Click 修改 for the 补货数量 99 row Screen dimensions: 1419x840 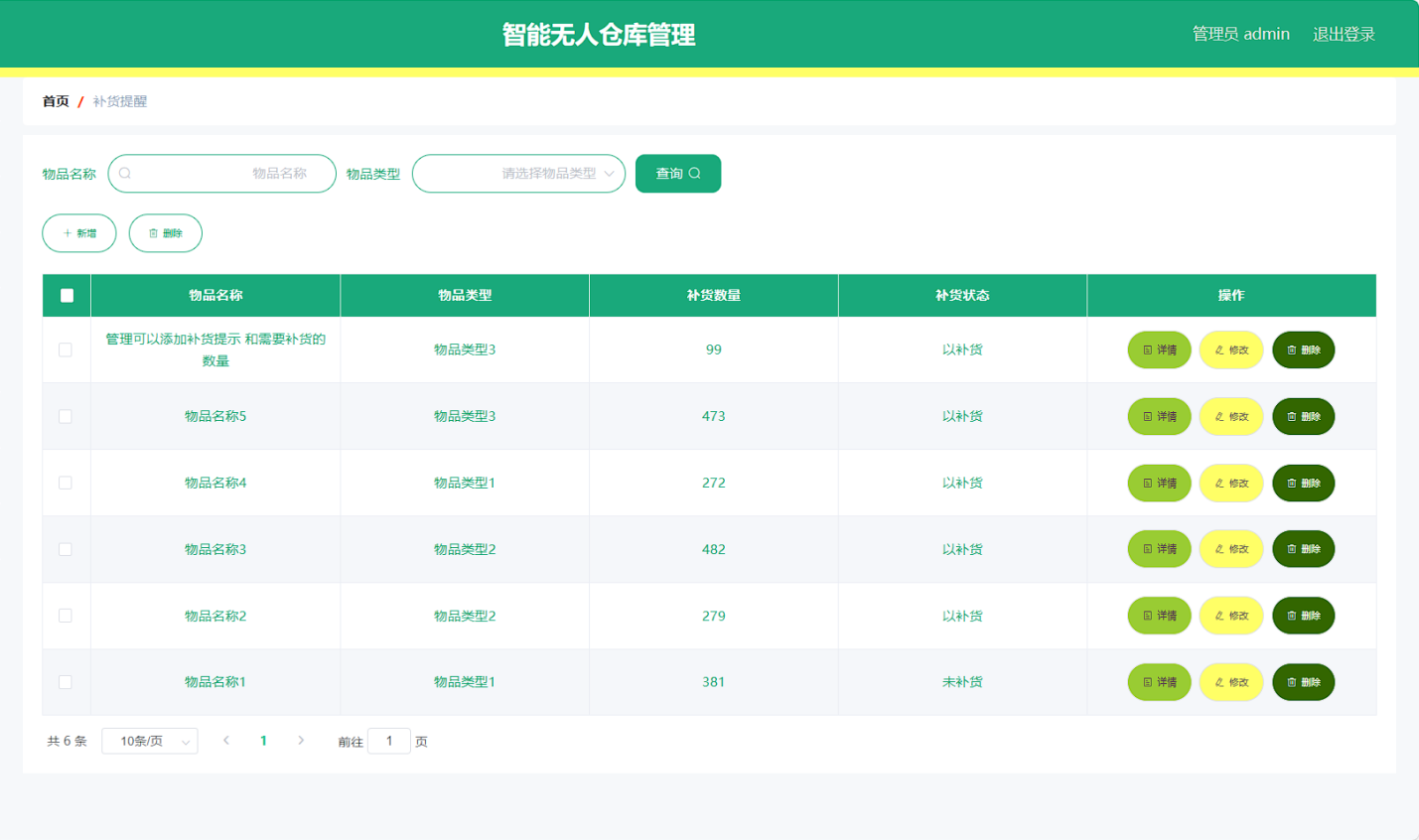click(x=1231, y=350)
